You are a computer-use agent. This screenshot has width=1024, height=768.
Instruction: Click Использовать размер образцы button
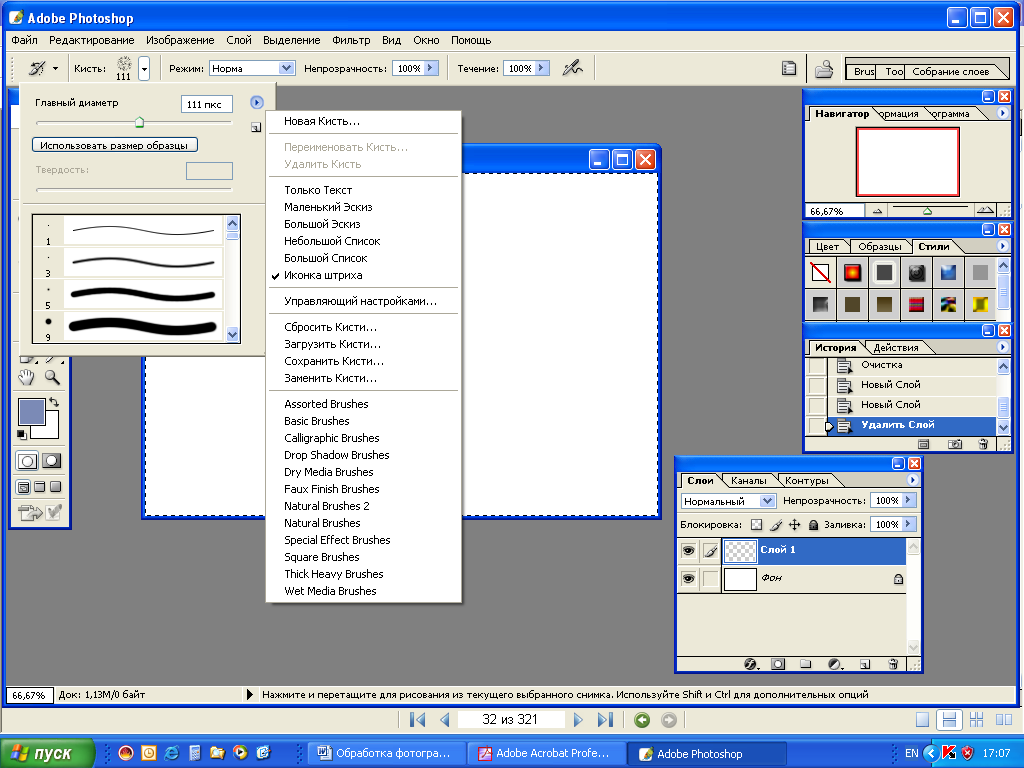(114, 145)
